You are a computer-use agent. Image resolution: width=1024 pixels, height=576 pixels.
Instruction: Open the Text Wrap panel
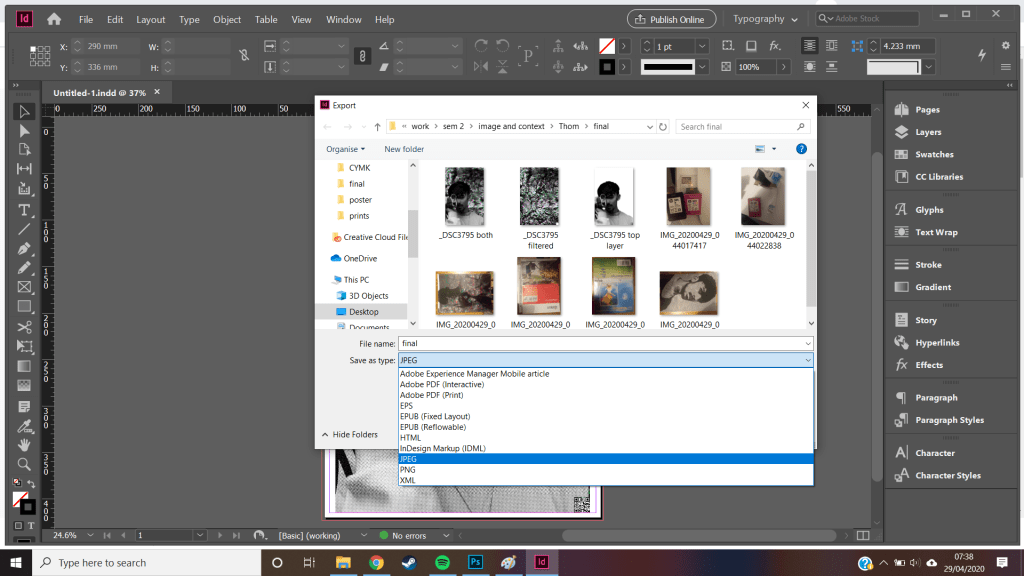tap(935, 232)
